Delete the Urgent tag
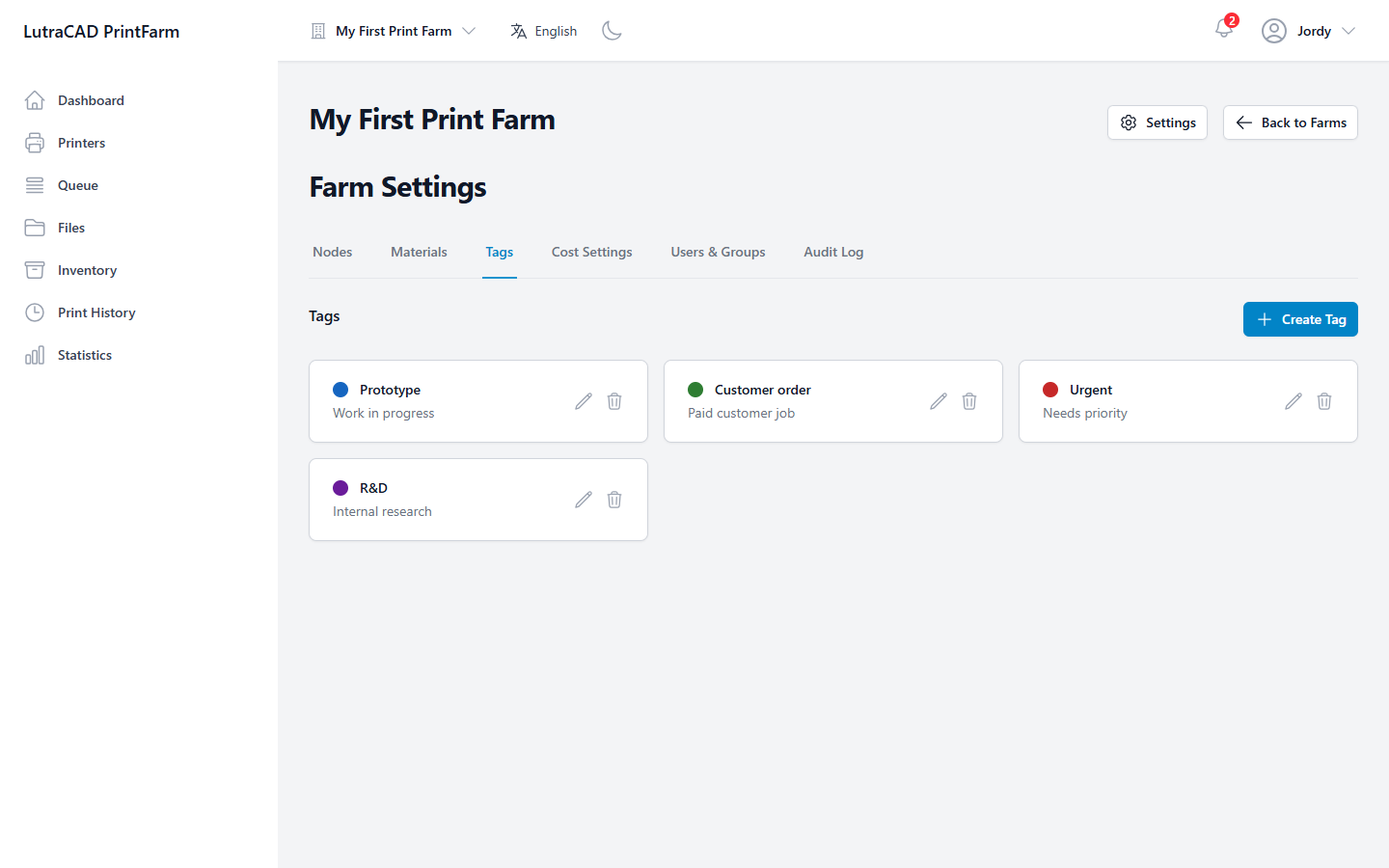The image size is (1389, 868). pos(1324,401)
